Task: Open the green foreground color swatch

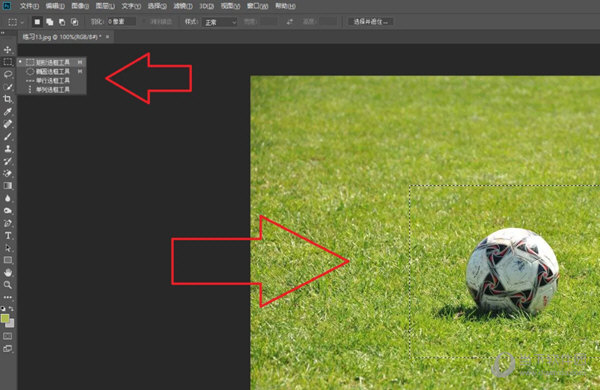Action: [5, 318]
